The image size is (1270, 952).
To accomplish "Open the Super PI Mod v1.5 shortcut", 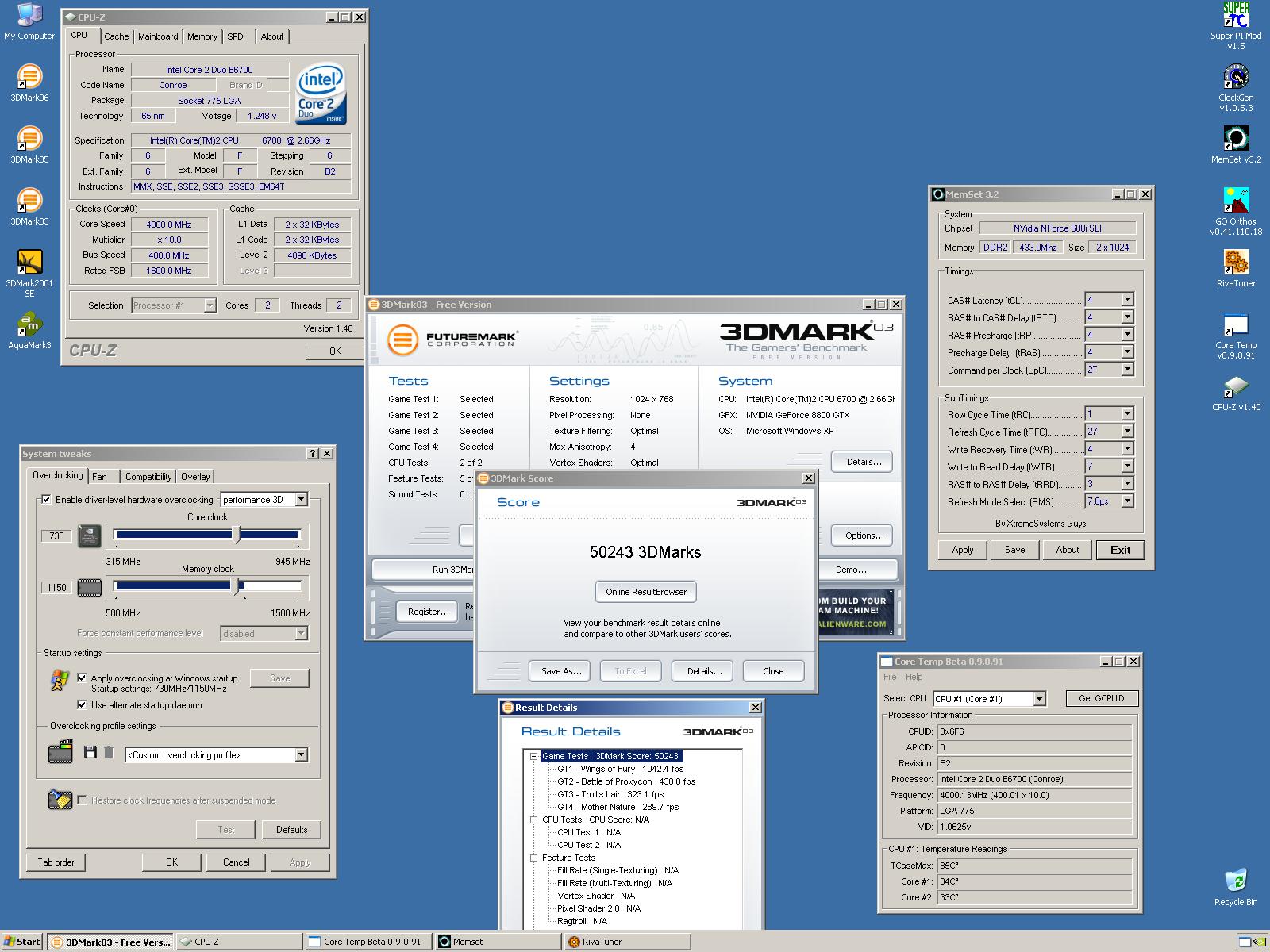I will tap(1236, 26).
